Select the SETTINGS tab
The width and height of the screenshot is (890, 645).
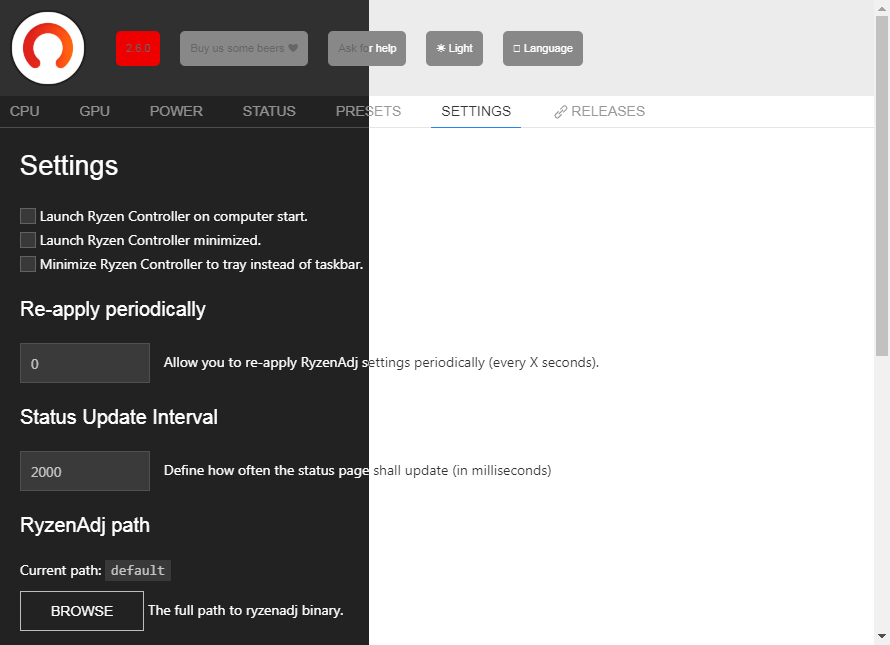[476, 111]
